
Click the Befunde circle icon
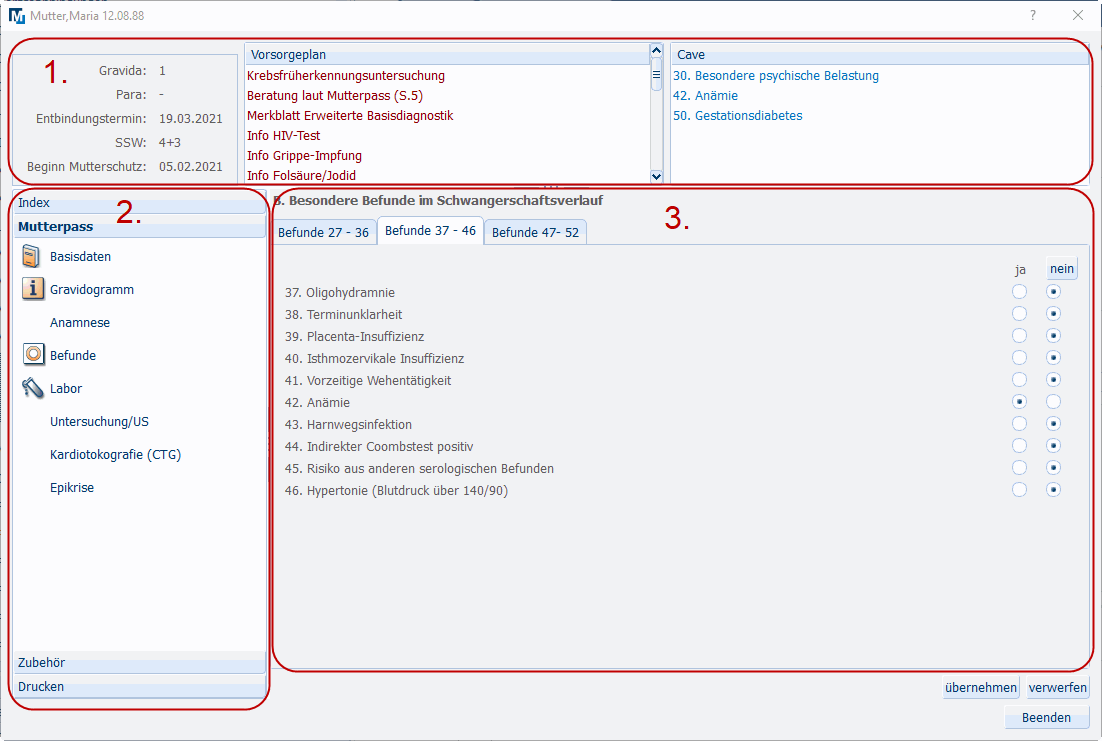click(x=33, y=354)
